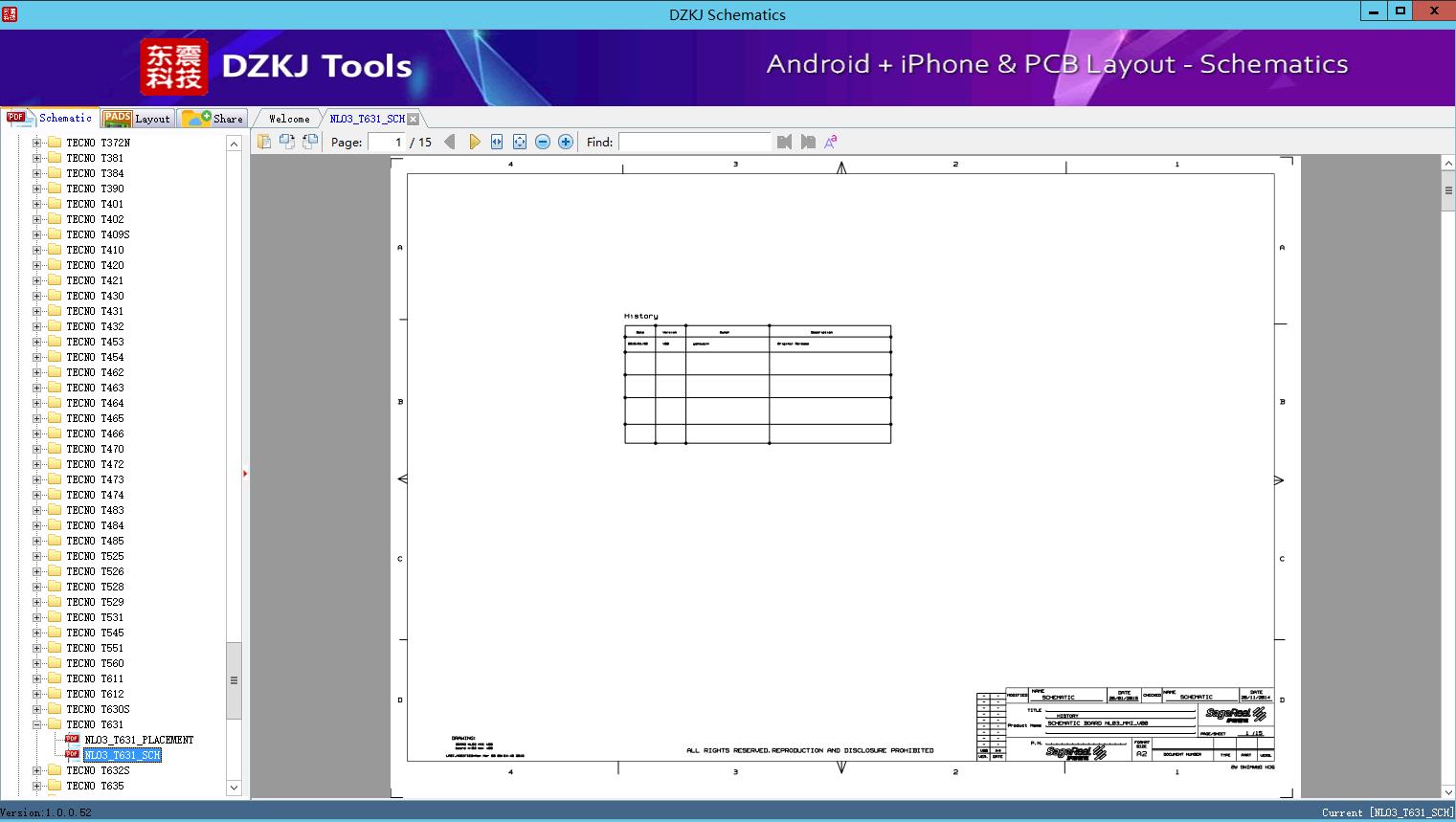Expand the TECNO T372N folder
The height and width of the screenshot is (822, 1456).
click(x=36, y=143)
